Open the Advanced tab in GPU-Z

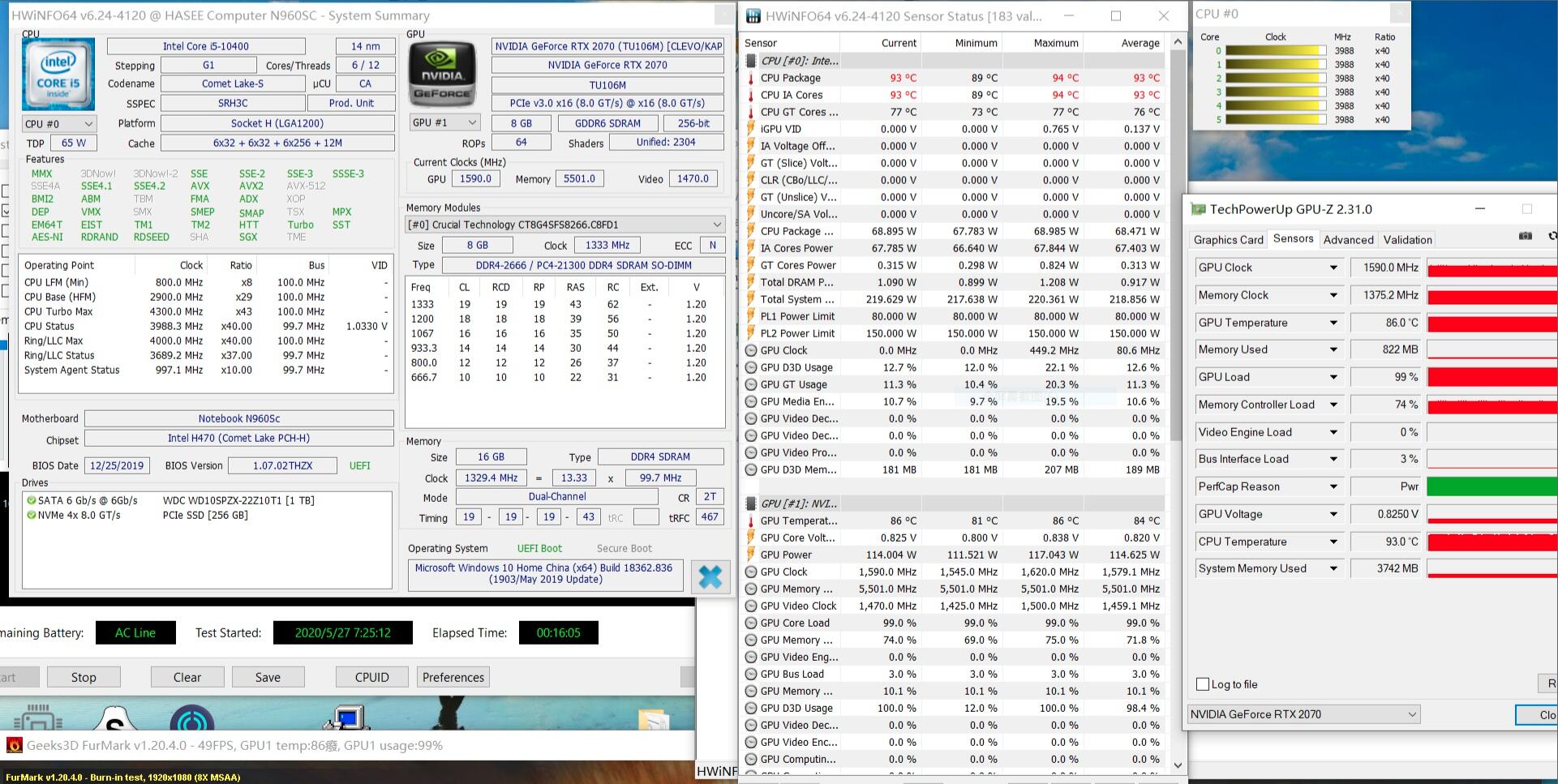(1349, 240)
